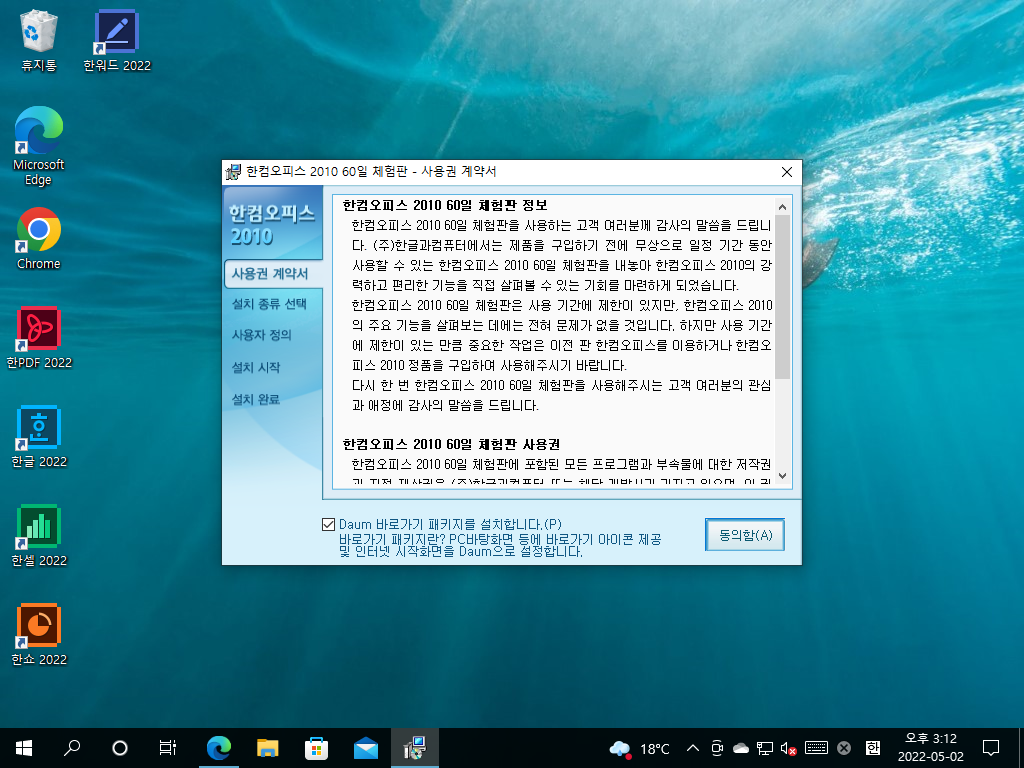The height and width of the screenshot is (768, 1024).
Task: Open the clock showing 오후 3:12
Action: point(931,748)
